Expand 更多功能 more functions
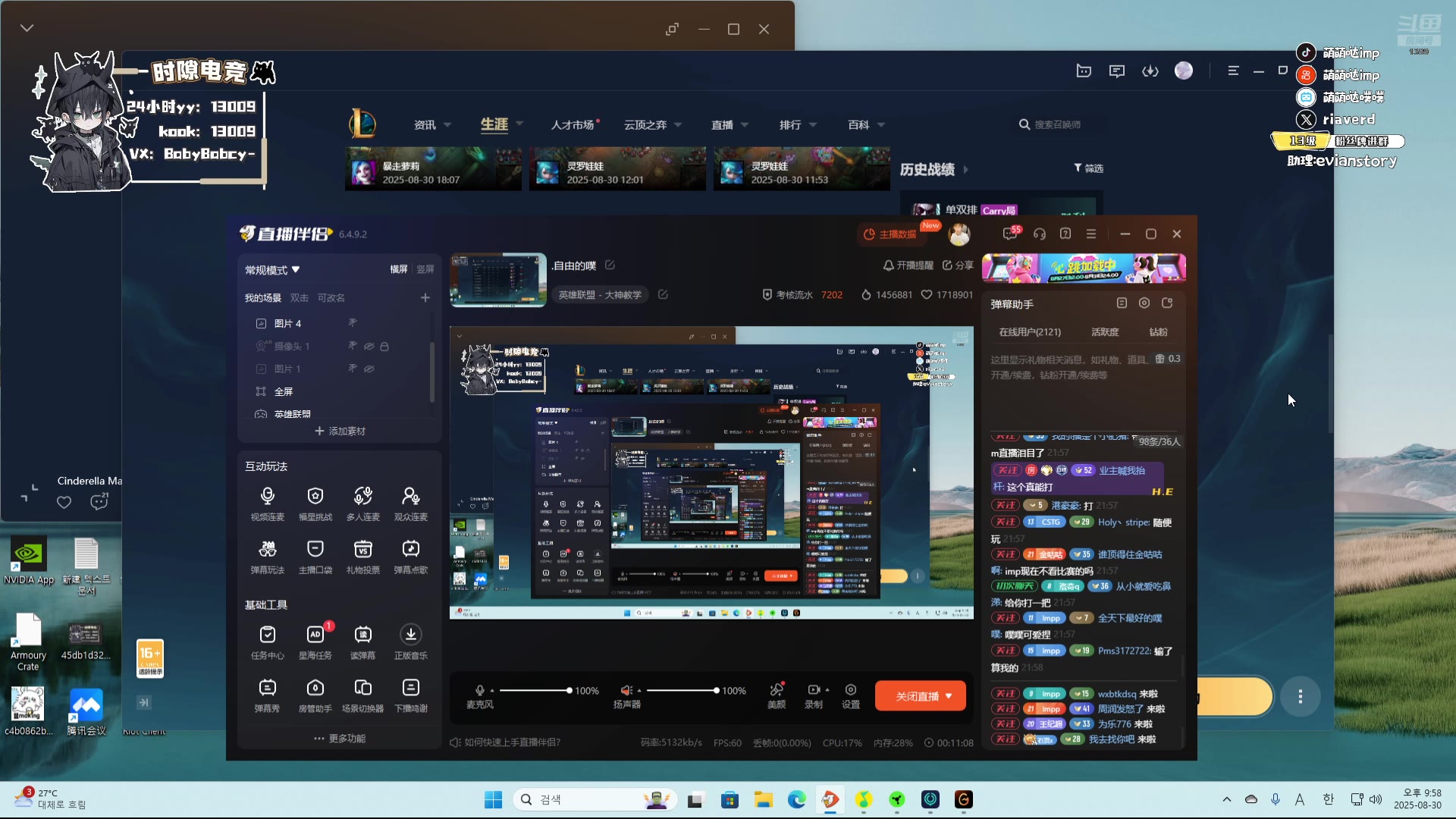 tap(340, 739)
